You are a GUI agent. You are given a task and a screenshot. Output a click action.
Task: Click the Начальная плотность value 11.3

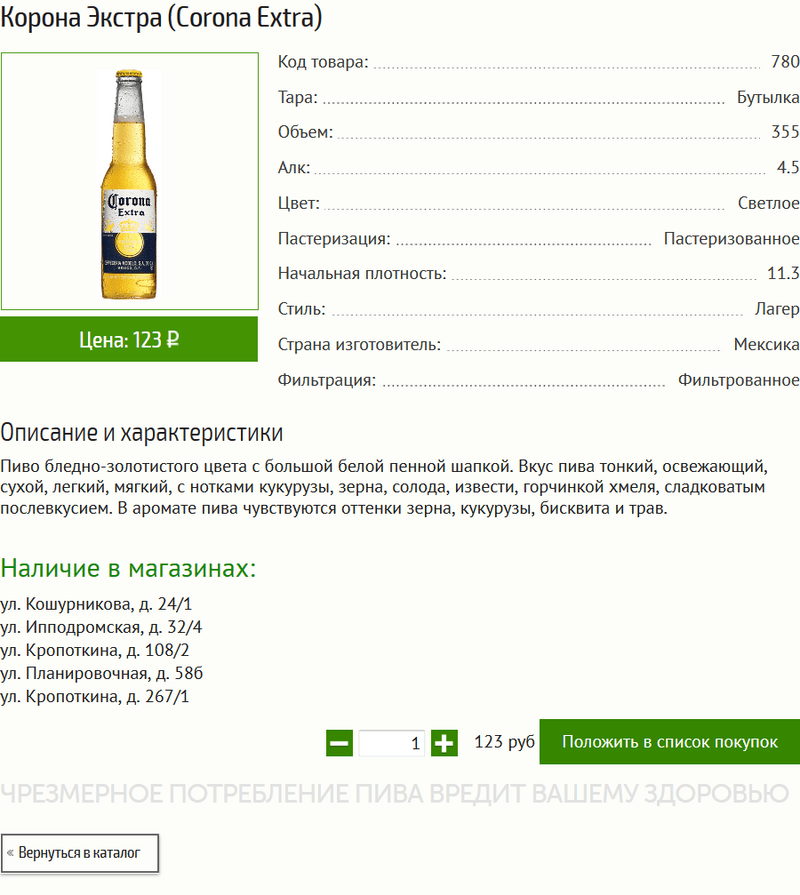coord(783,273)
